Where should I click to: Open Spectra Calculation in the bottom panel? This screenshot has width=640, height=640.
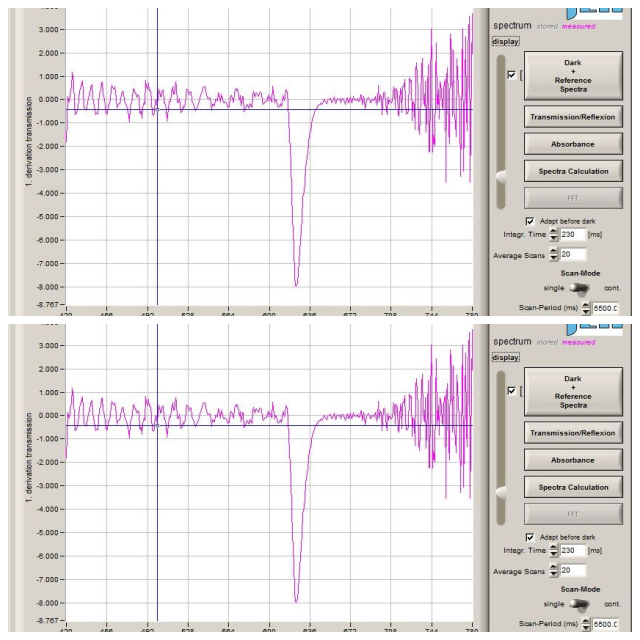[x=573, y=487]
